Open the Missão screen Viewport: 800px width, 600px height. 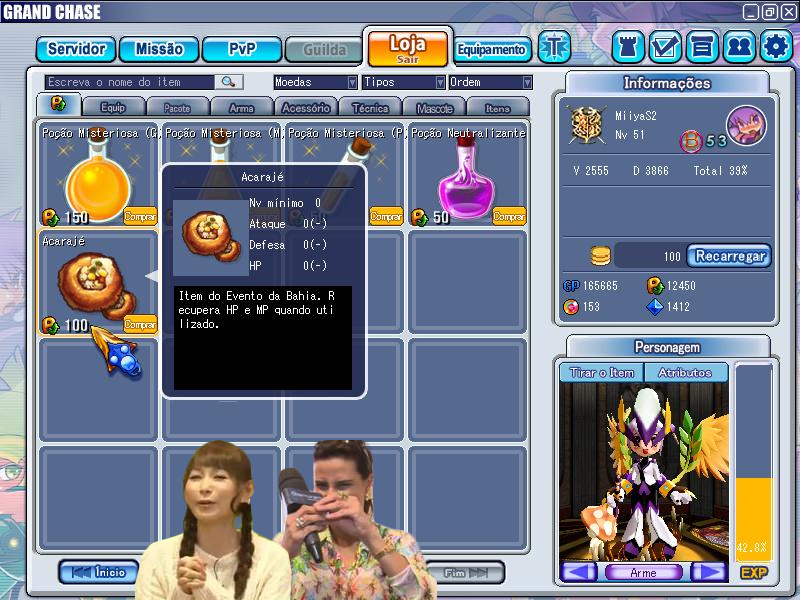(159, 49)
